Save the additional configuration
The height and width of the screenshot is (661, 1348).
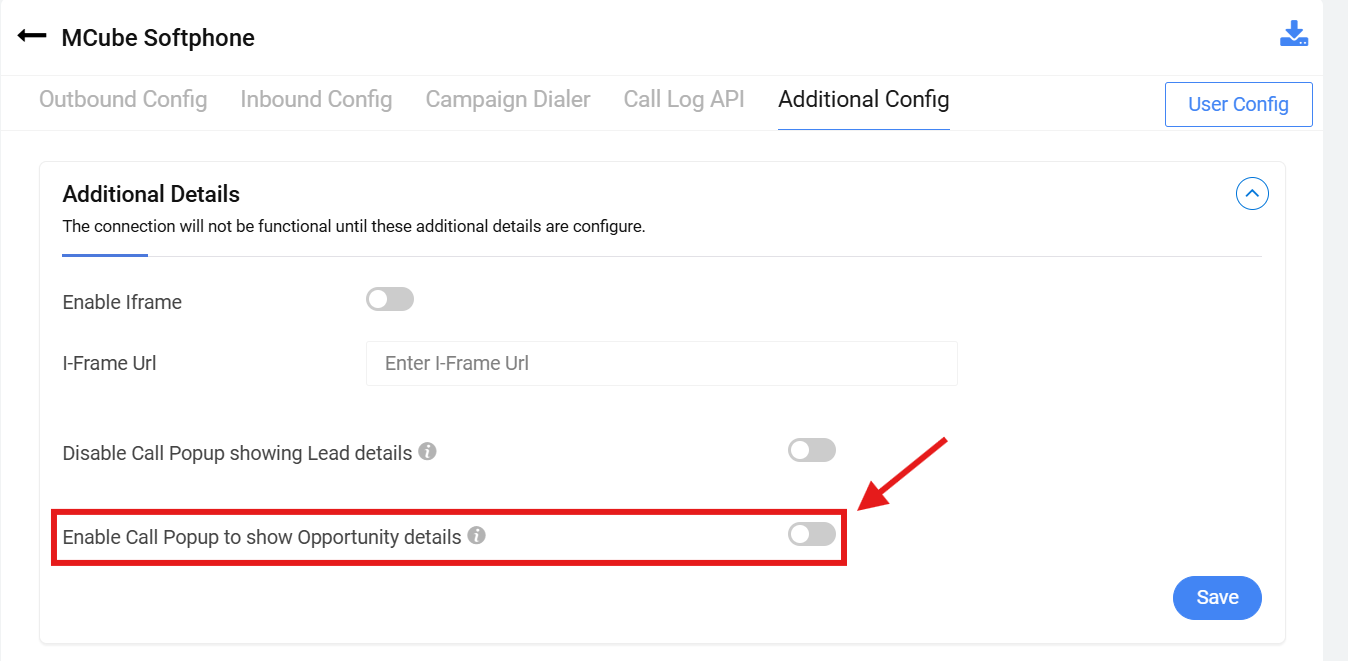pos(1217,598)
